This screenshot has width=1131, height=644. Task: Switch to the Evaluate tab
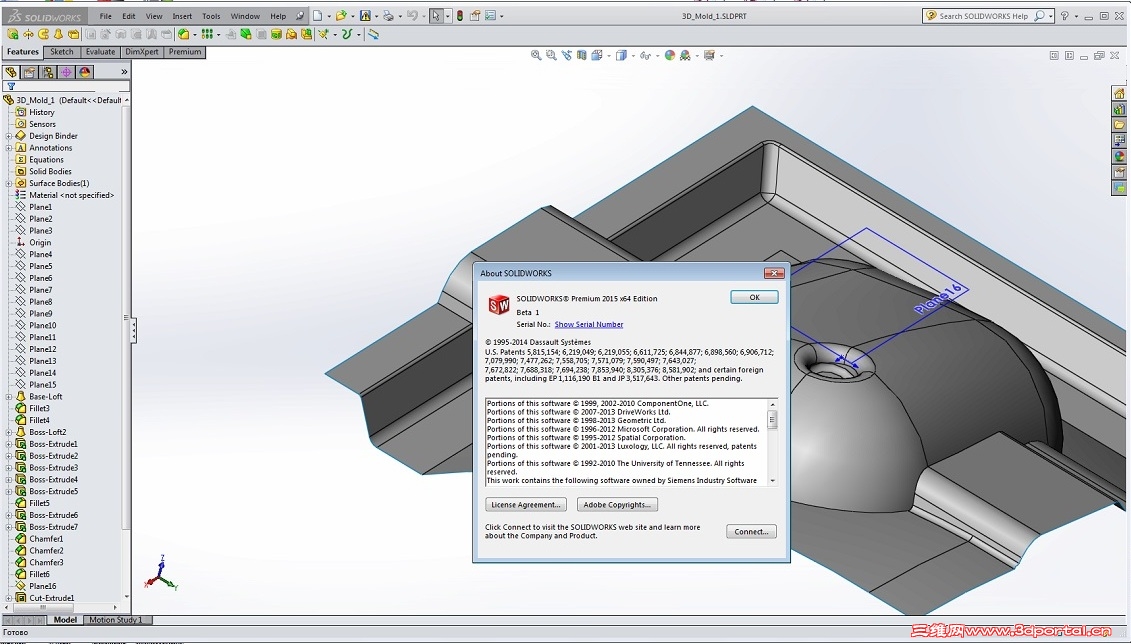pos(100,52)
